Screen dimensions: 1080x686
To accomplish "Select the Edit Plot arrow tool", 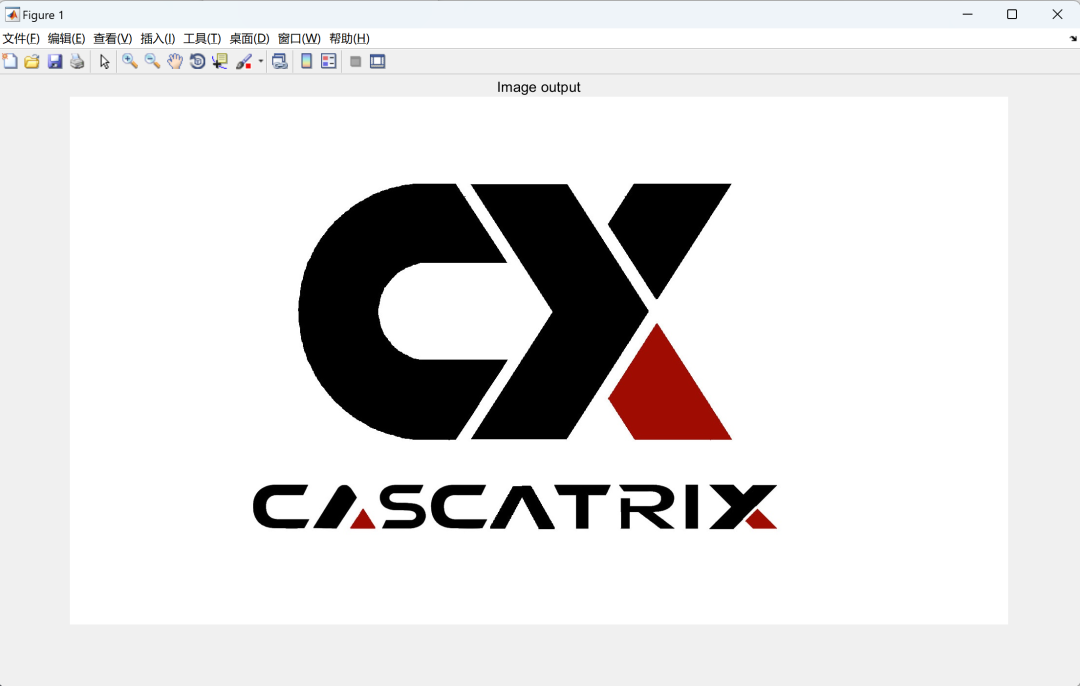I will pos(105,61).
